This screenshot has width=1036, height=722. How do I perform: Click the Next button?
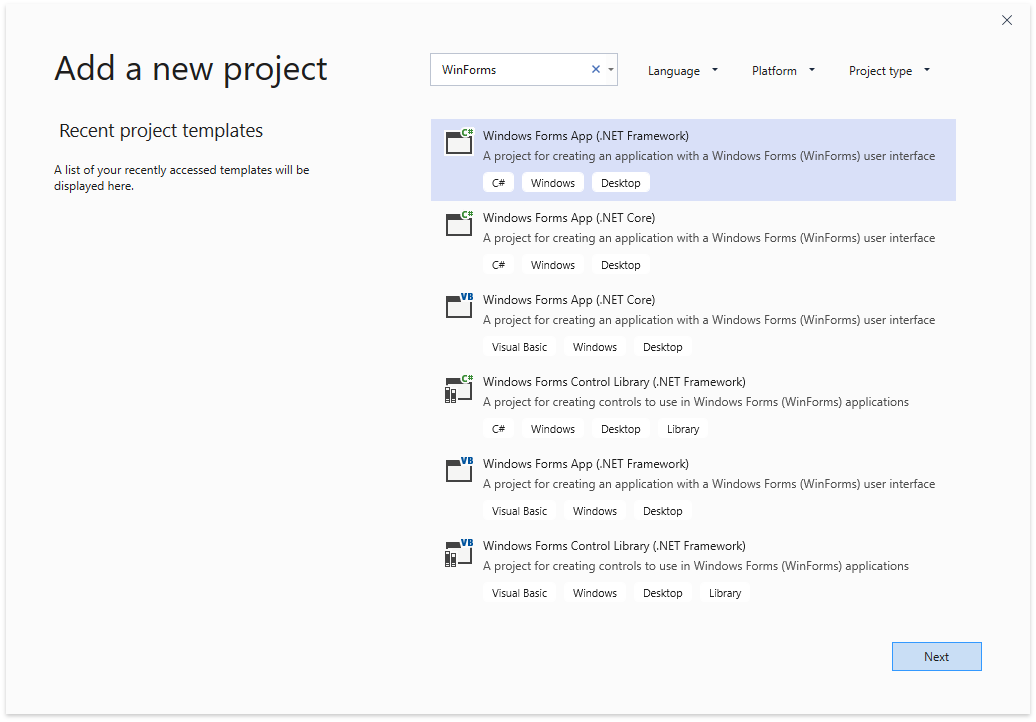point(936,657)
